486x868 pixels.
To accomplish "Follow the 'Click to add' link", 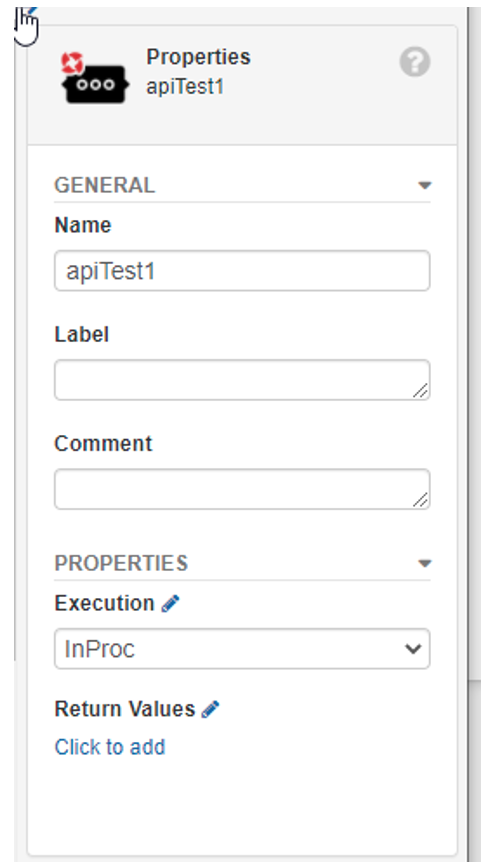I will point(110,747).
